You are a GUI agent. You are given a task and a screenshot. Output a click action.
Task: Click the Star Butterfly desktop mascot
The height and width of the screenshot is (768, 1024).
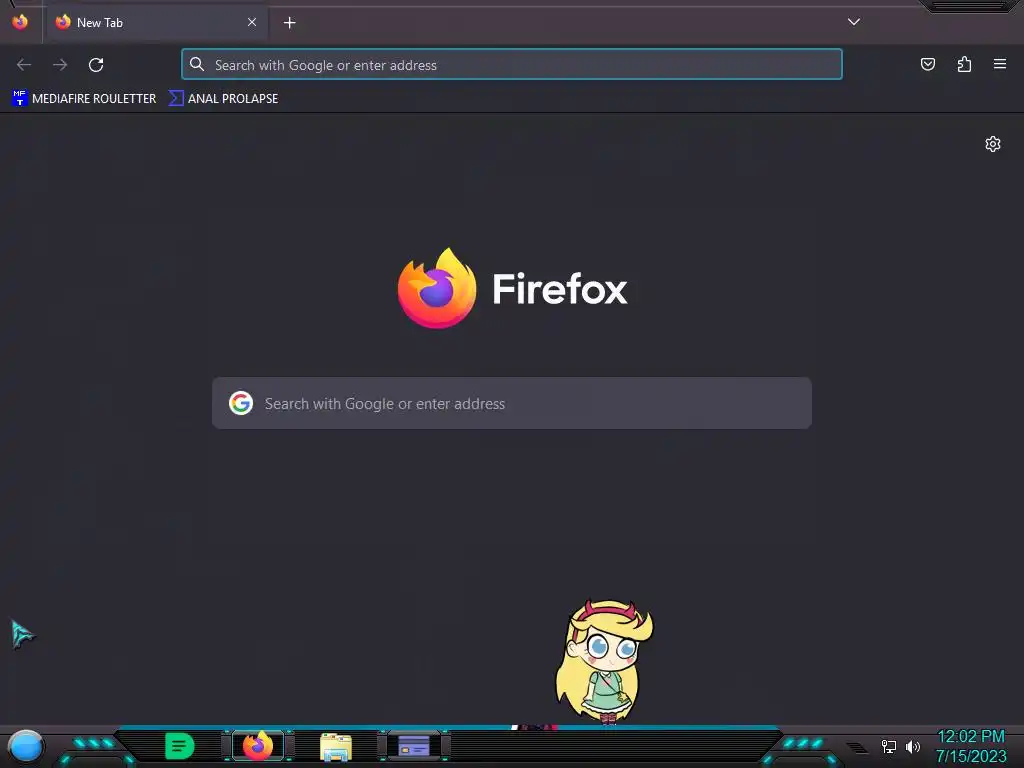[x=604, y=662]
